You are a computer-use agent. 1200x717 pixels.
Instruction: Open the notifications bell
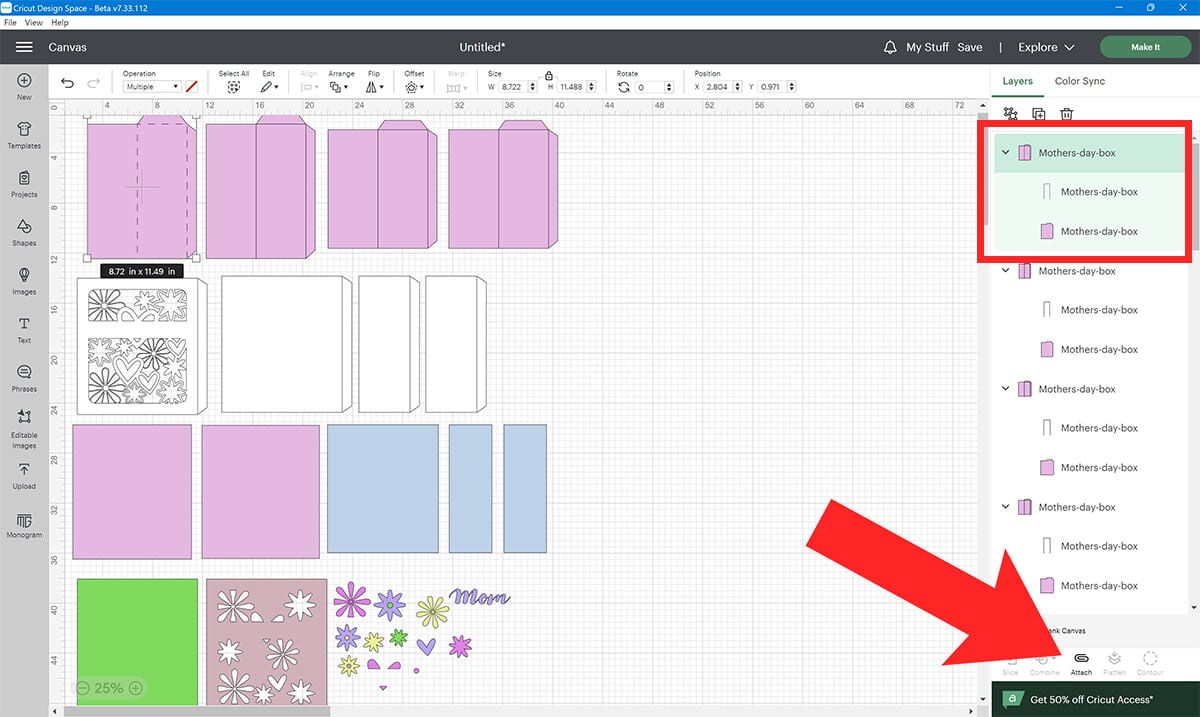point(890,47)
